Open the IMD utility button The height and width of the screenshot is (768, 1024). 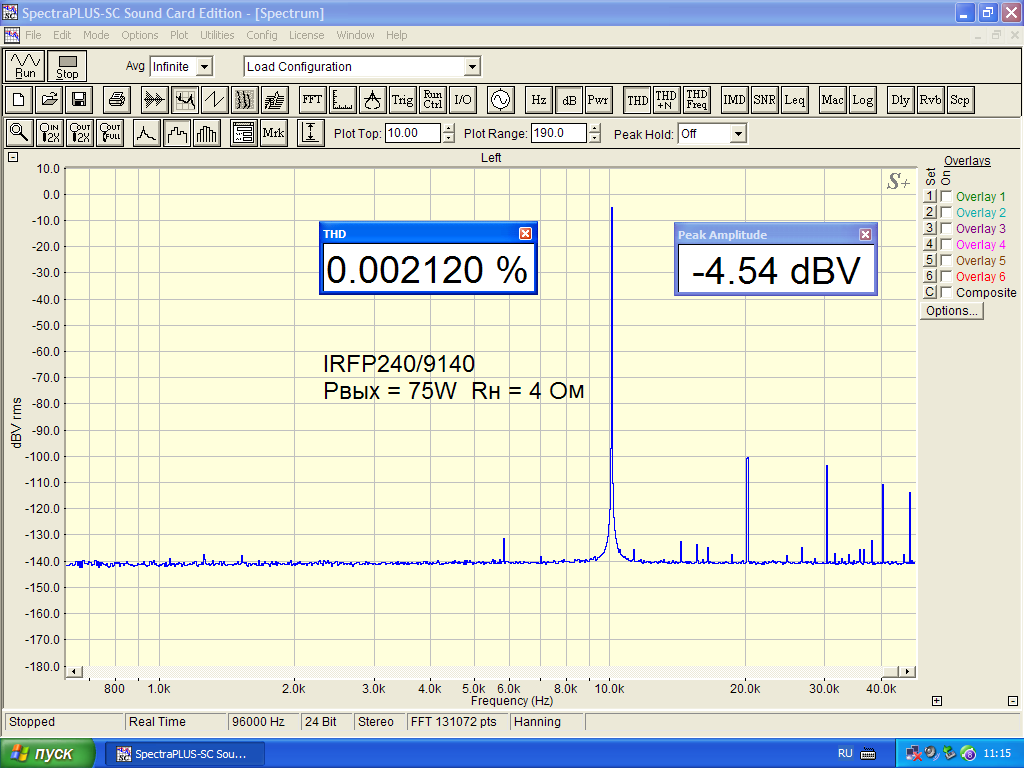point(734,99)
